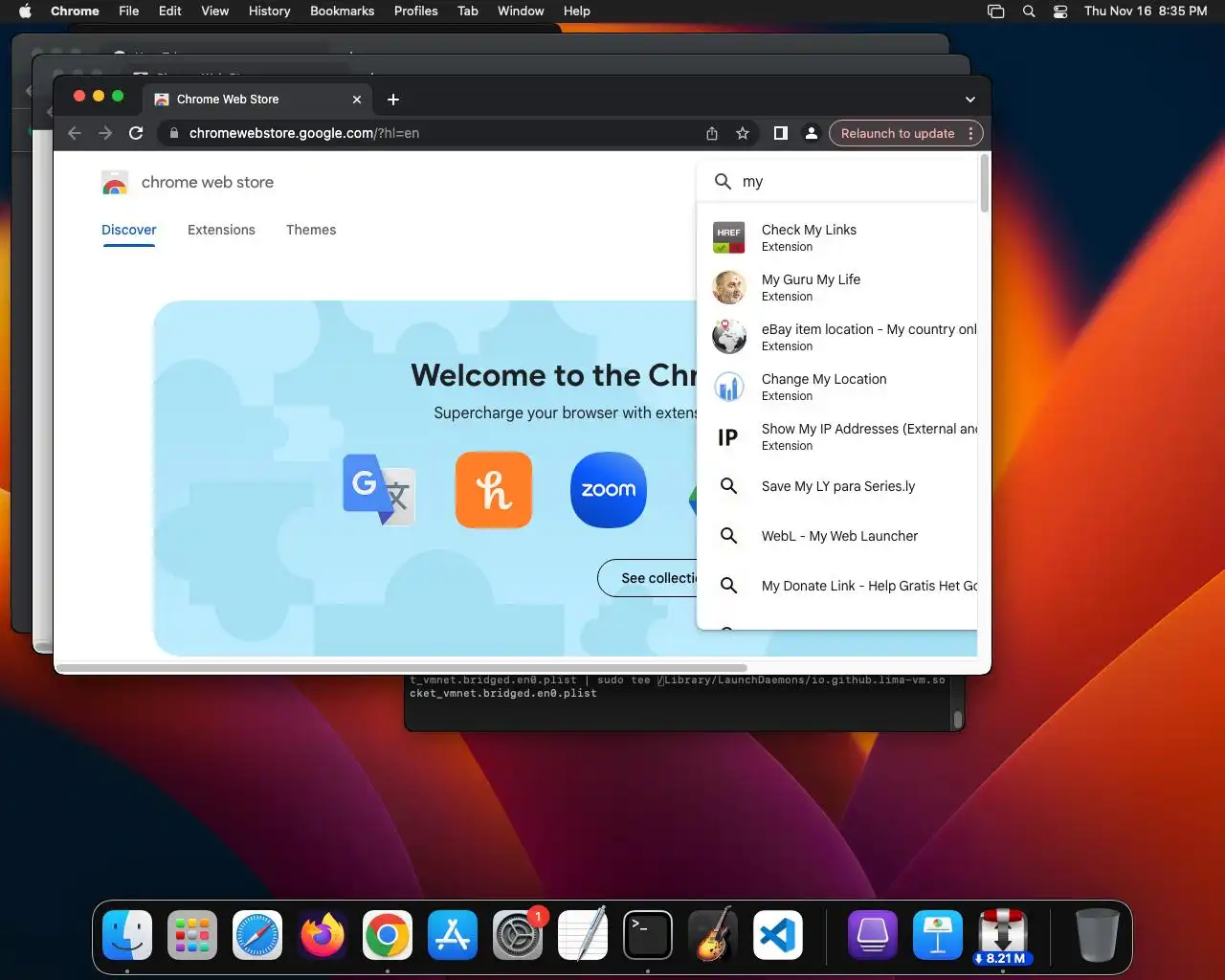Open the History menu
1225x980 pixels.
[x=269, y=11]
